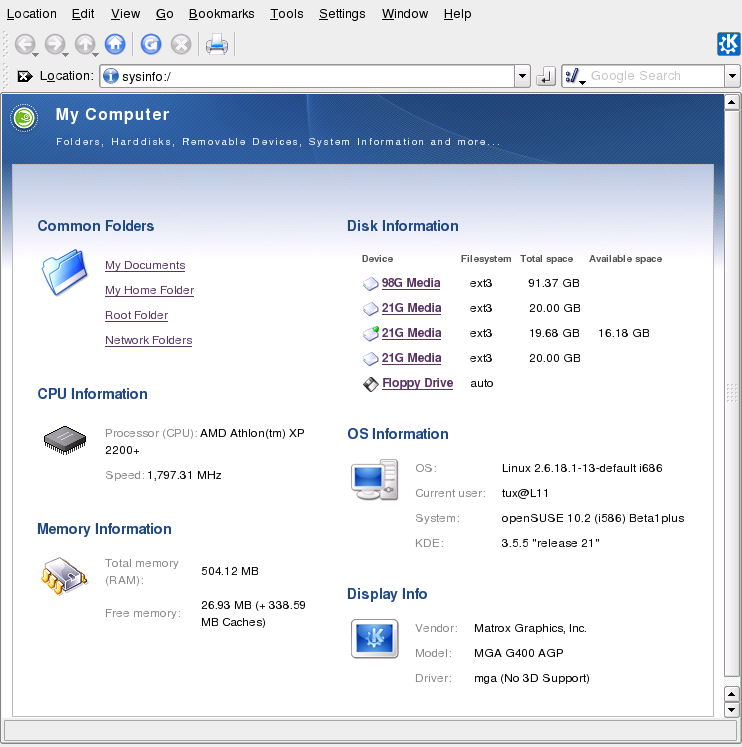Click the 1,797.31 MHz speed value

tap(184, 475)
